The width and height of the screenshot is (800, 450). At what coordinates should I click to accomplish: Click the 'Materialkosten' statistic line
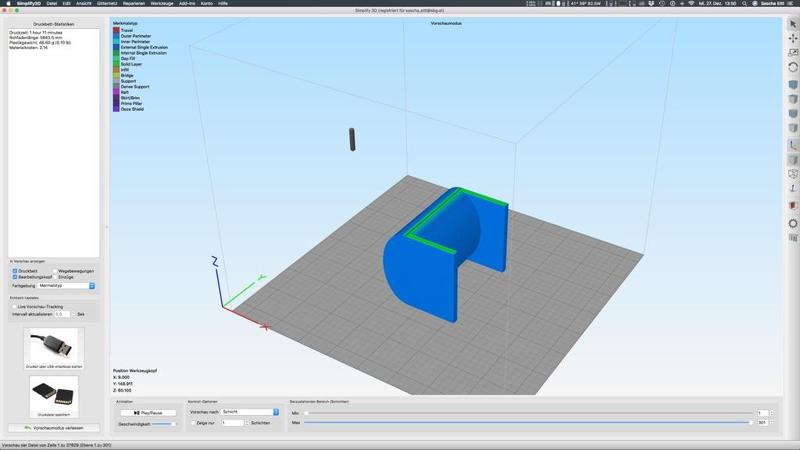tap(29, 47)
